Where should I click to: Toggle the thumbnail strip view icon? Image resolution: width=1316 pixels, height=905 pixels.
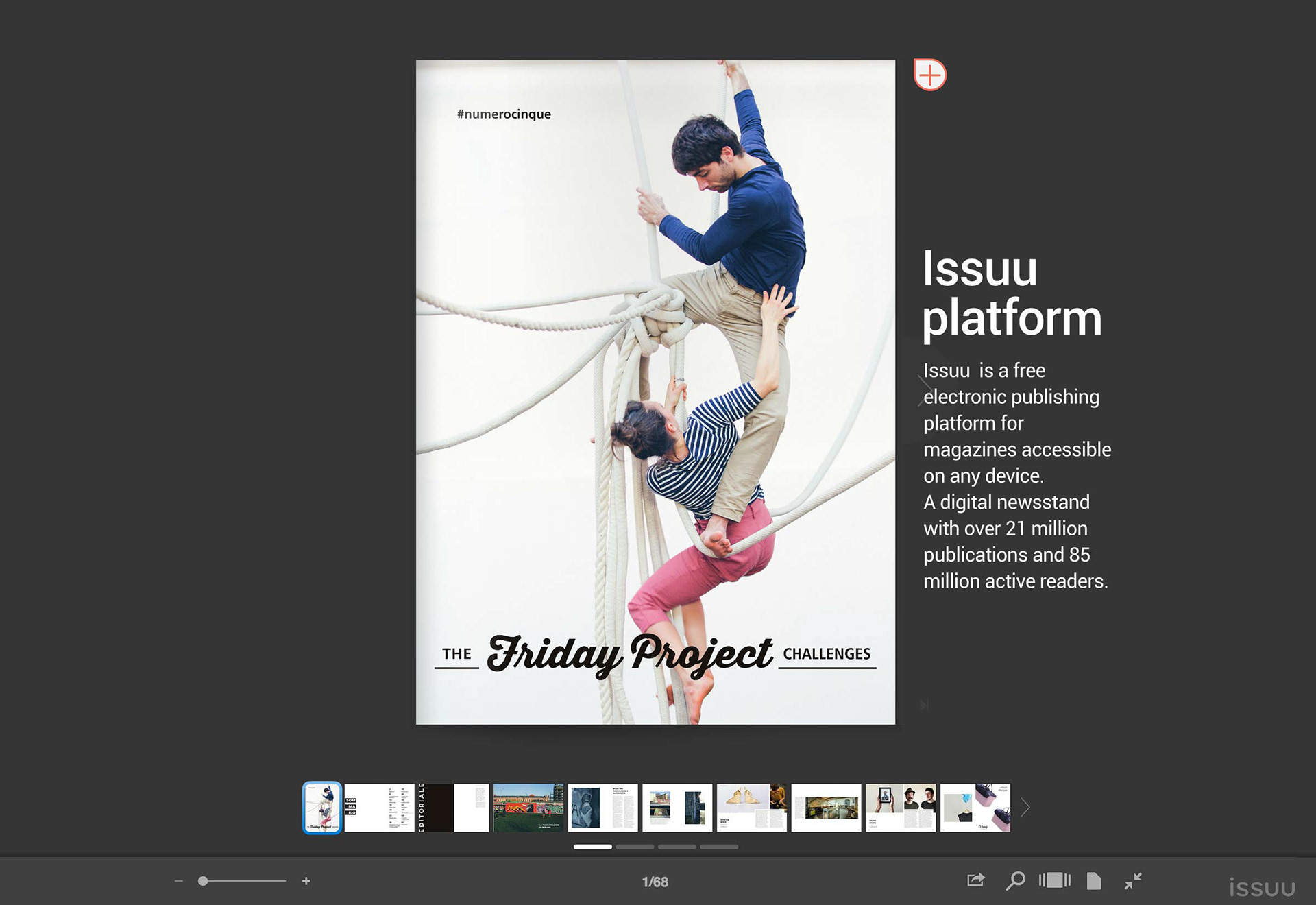(1054, 880)
